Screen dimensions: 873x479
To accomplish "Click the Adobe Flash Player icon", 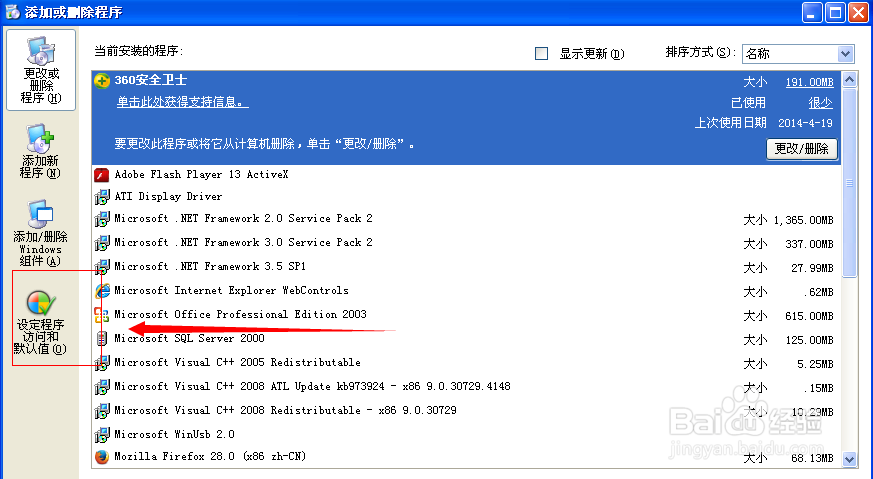I will point(102,175).
